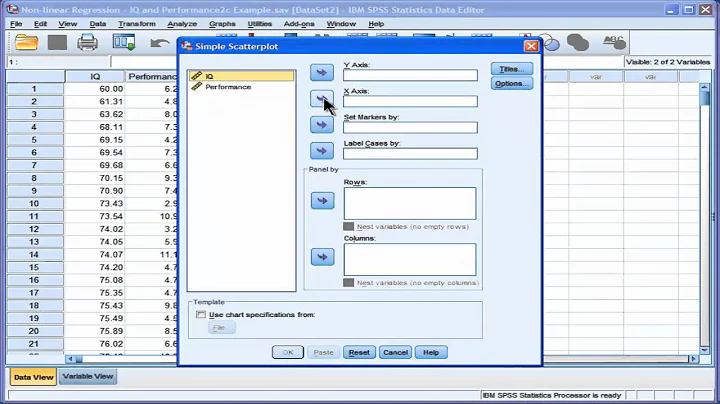Screen dimensions: 720x404
Task: Click inside the Panel Rows box
Action: pos(410,203)
